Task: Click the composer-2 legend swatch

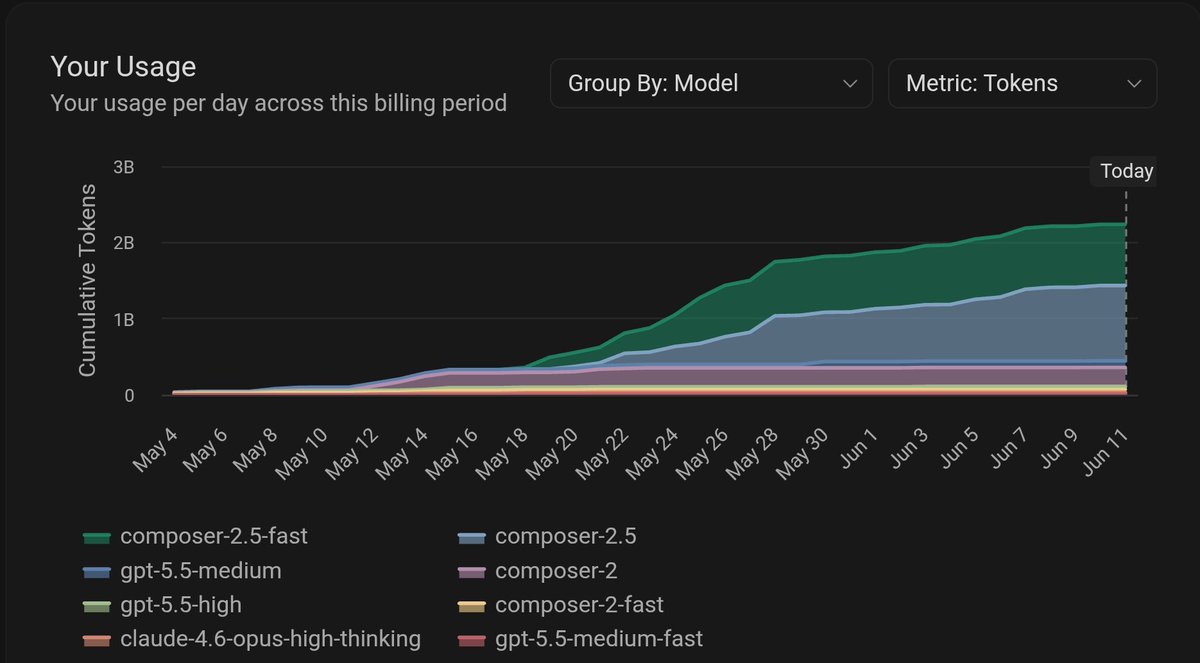Action: pyautogui.click(x=471, y=572)
